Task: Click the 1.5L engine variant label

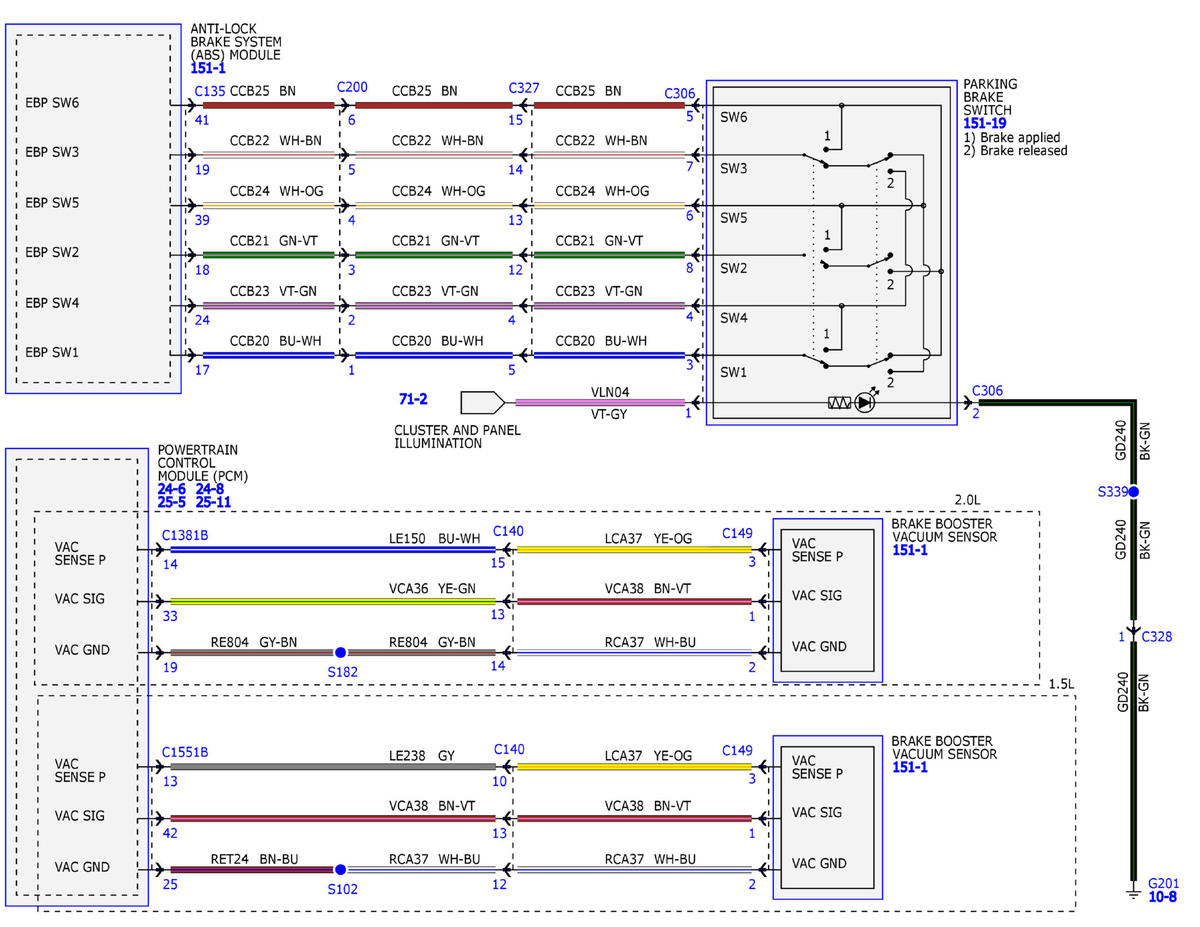Action: (x=1061, y=683)
